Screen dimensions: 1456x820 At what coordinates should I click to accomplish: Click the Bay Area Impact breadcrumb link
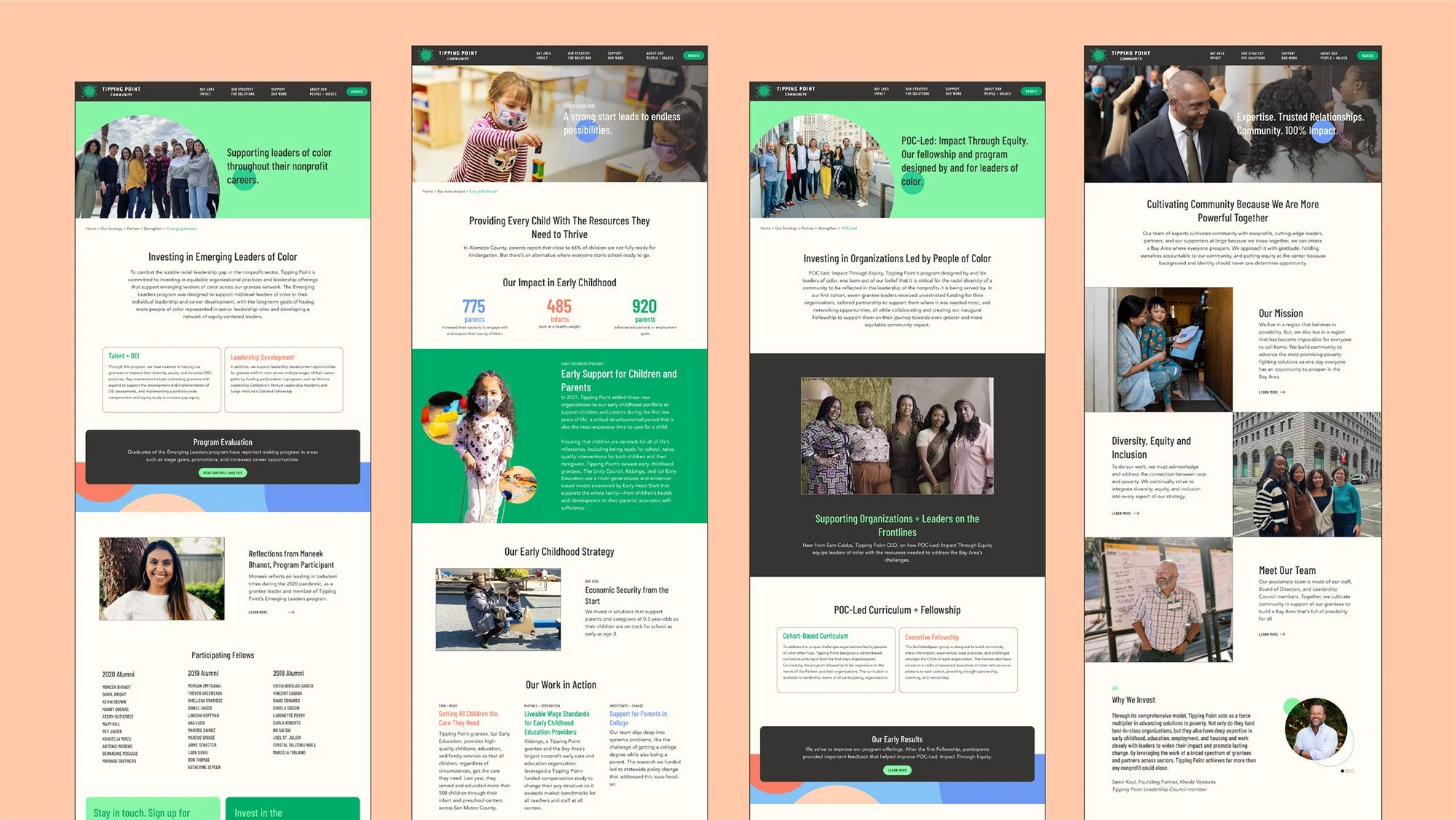pyautogui.click(x=451, y=192)
